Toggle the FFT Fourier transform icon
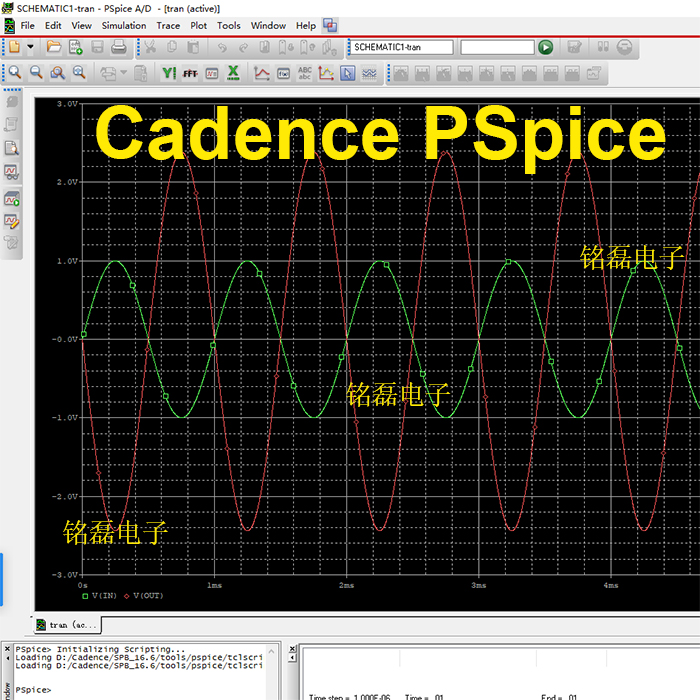Viewport: 700px width, 700px height. 190,74
